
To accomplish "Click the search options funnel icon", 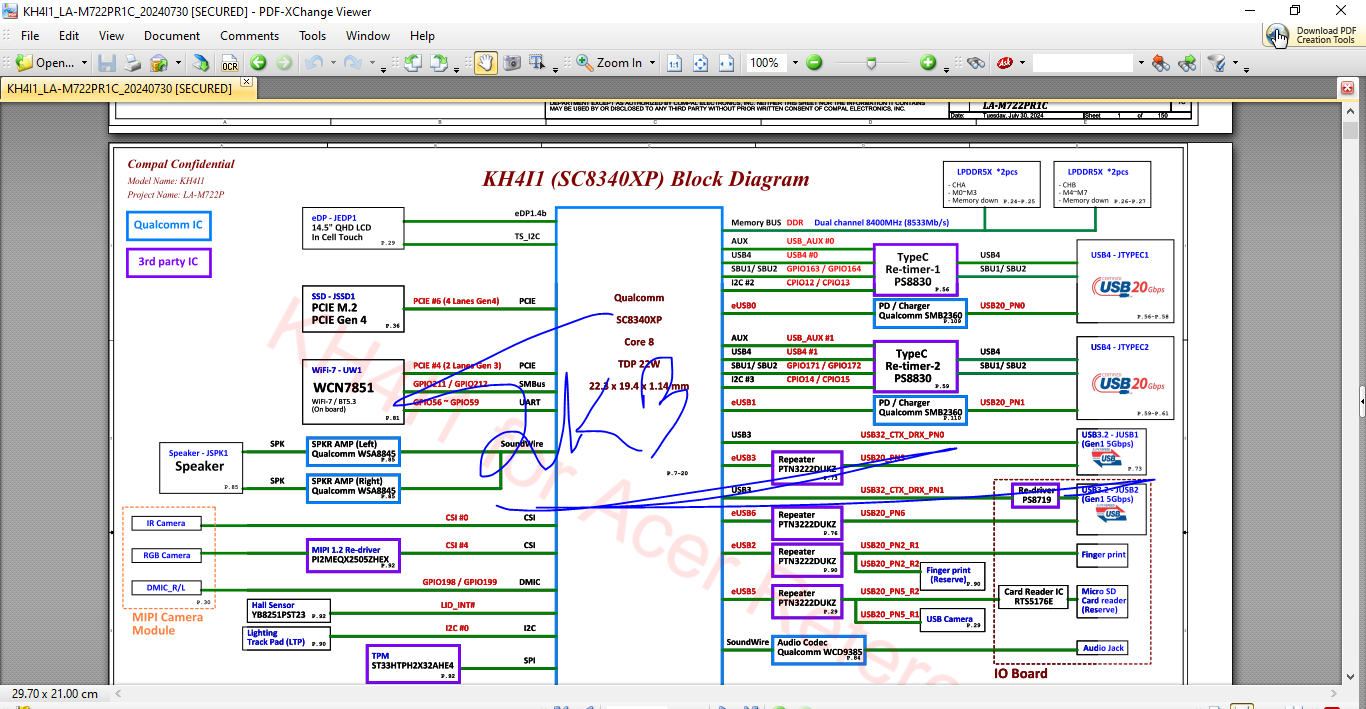I will point(1217,62).
